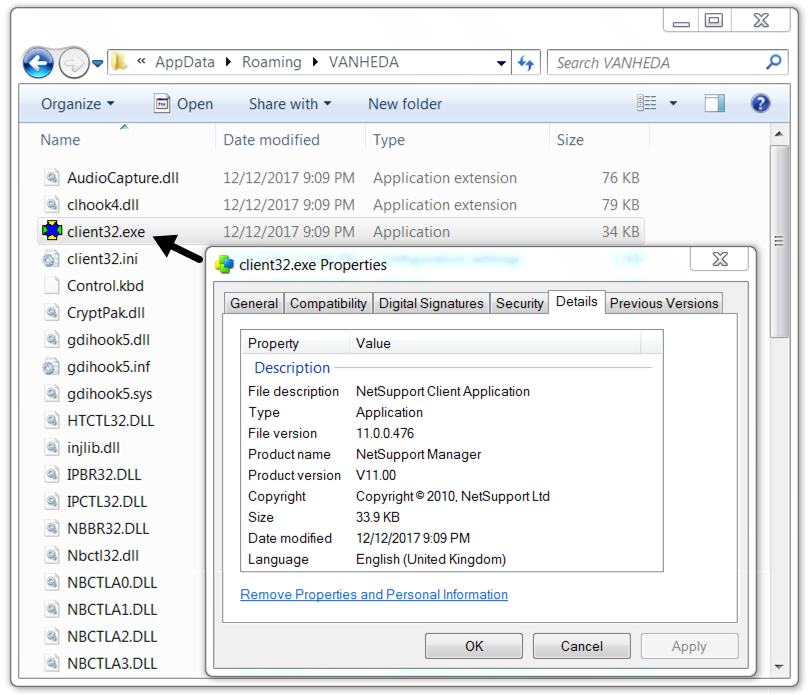Sort by the Size column header
808x695 pixels.
click(x=570, y=140)
